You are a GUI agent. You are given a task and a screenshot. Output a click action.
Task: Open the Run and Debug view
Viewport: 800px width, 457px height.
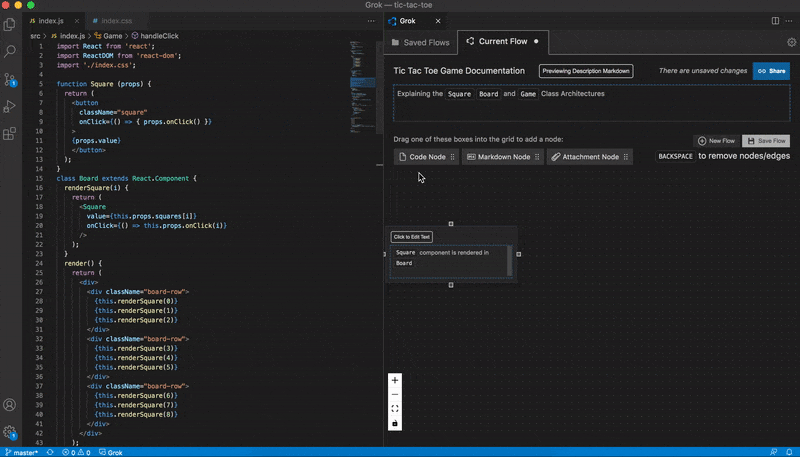tap(10, 106)
